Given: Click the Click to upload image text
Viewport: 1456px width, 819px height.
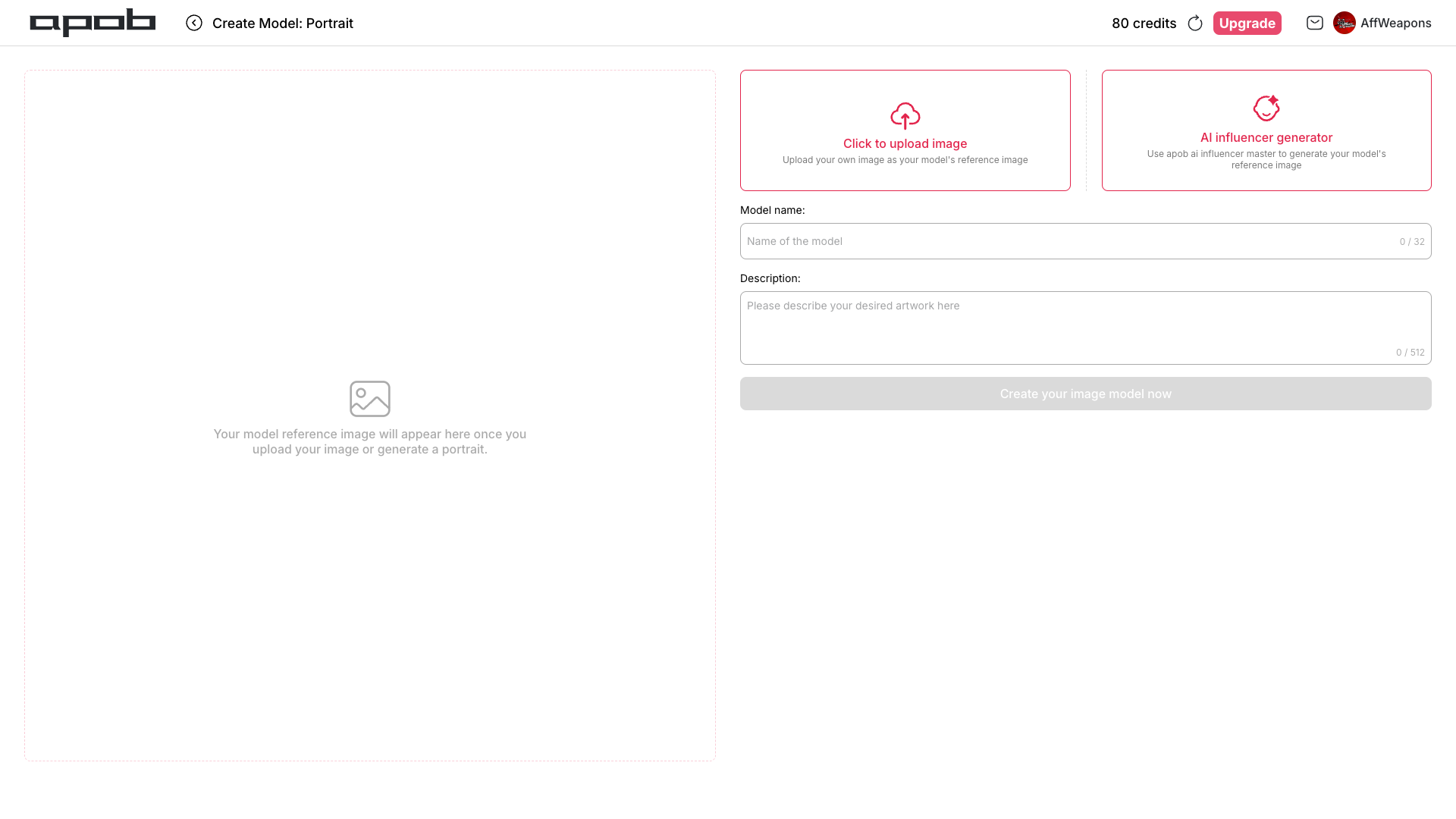Looking at the screenshot, I should click(x=905, y=143).
